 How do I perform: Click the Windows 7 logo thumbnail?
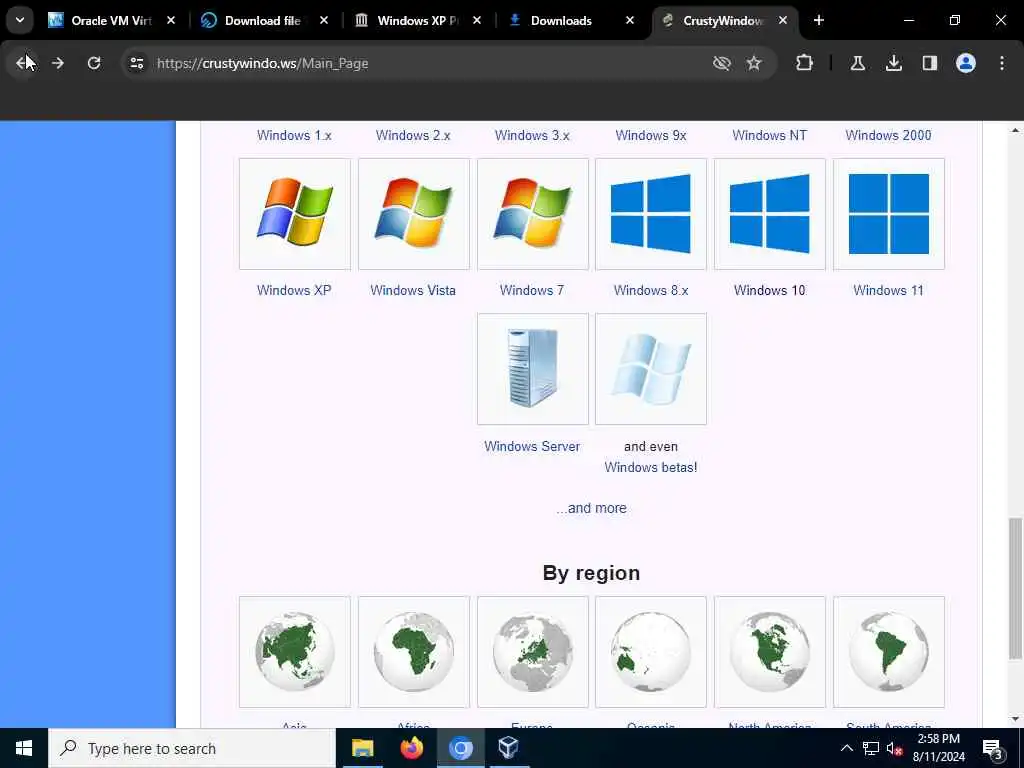(x=532, y=214)
